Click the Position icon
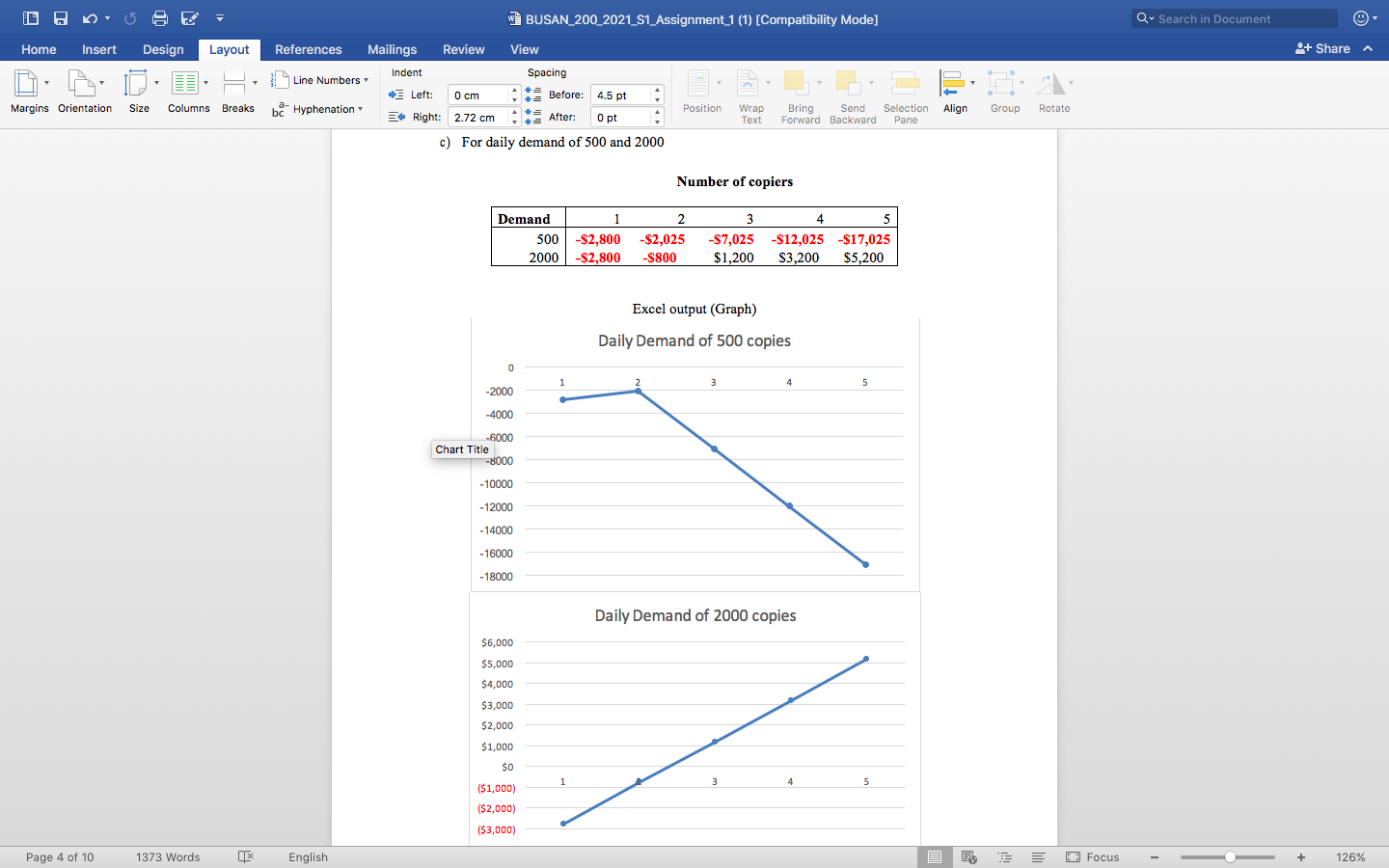Screen dimensions: 1389x868 [x=698, y=84]
